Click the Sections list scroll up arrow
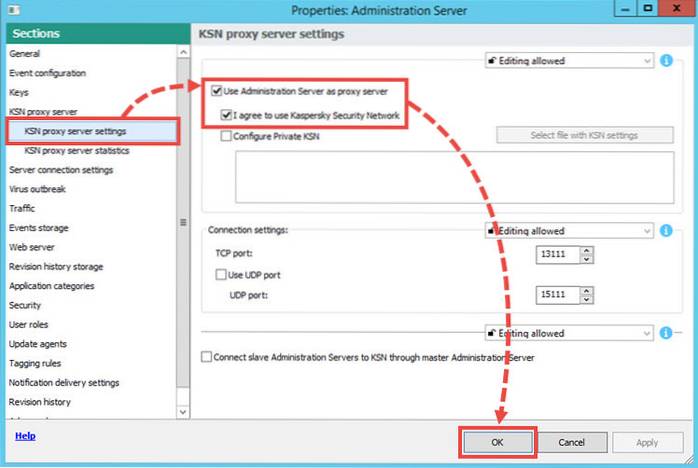This screenshot has width=698, height=468. click(x=182, y=52)
